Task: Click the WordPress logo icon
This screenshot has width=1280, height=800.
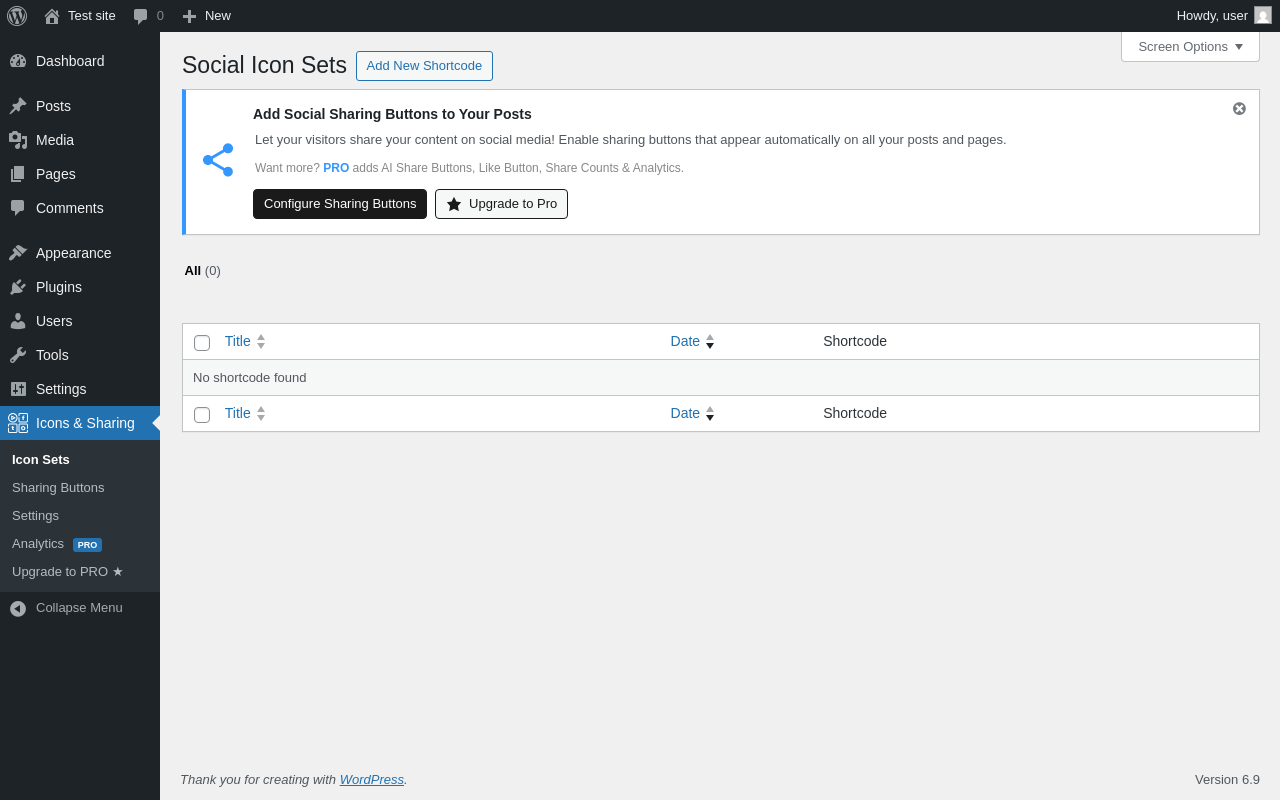Action: pyautogui.click(x=17, y=16)
